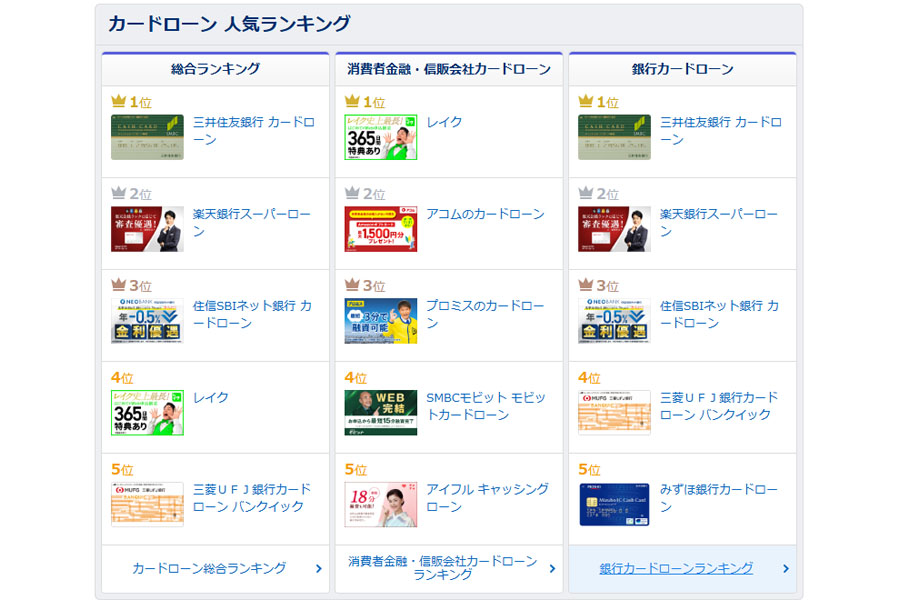Open 三菱UFJ バンクイック link in 総合ランキング
Image resolution: width=900 pixels, height=600 pixels.
coord(251,498)
